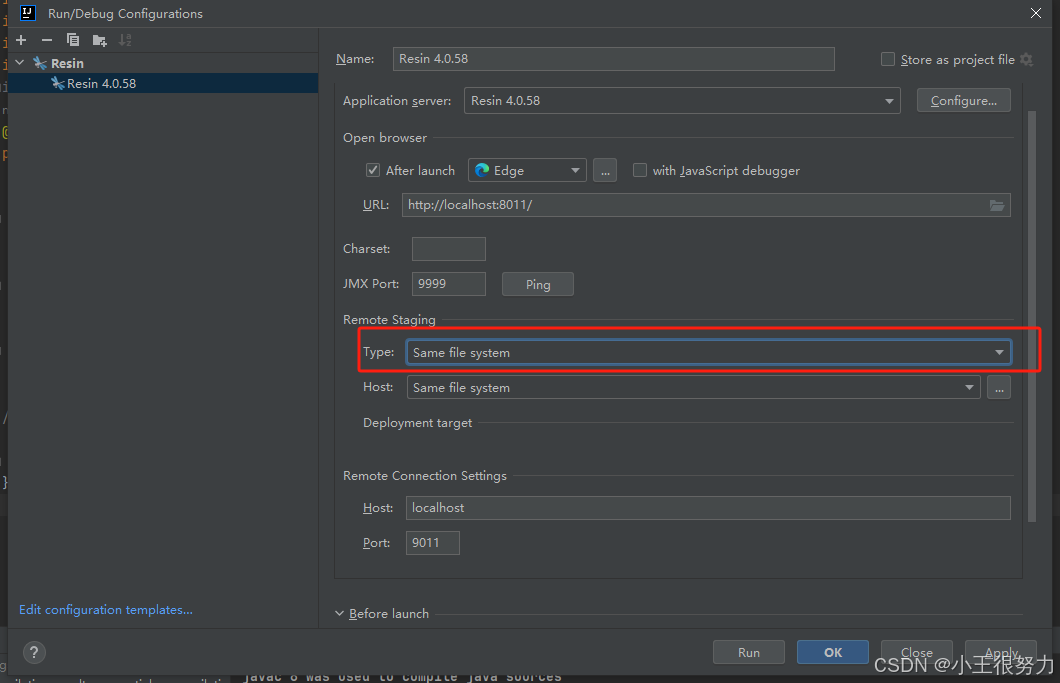Click the Edge browser icon in the dropdown
This screenshot has width=1060, height=683.
click(x=482, y=170)
